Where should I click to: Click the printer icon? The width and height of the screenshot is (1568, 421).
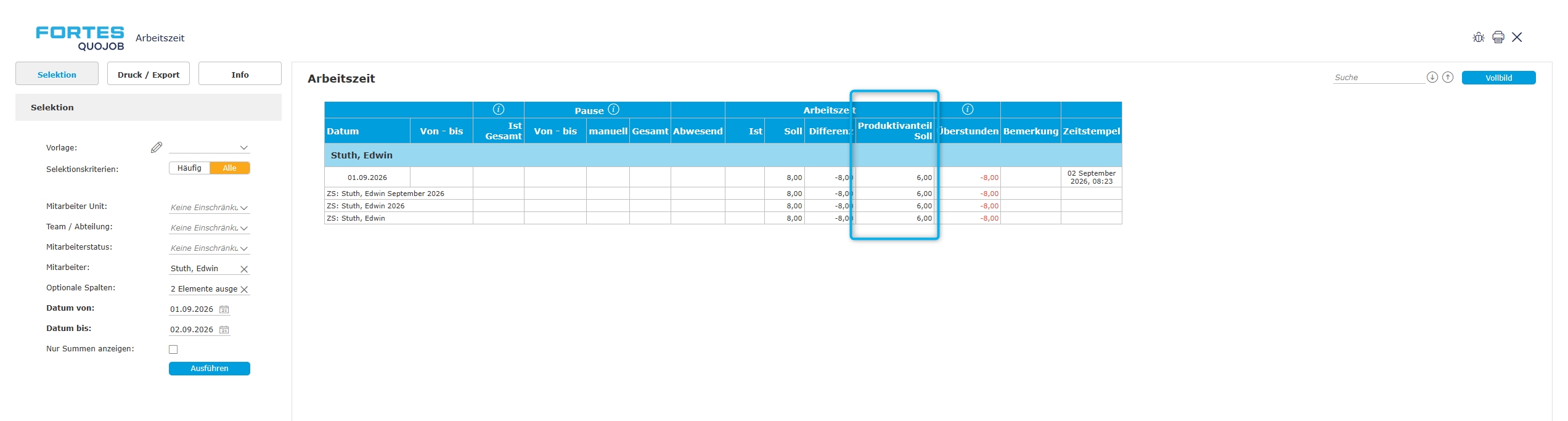click(x=1498, y=38)
